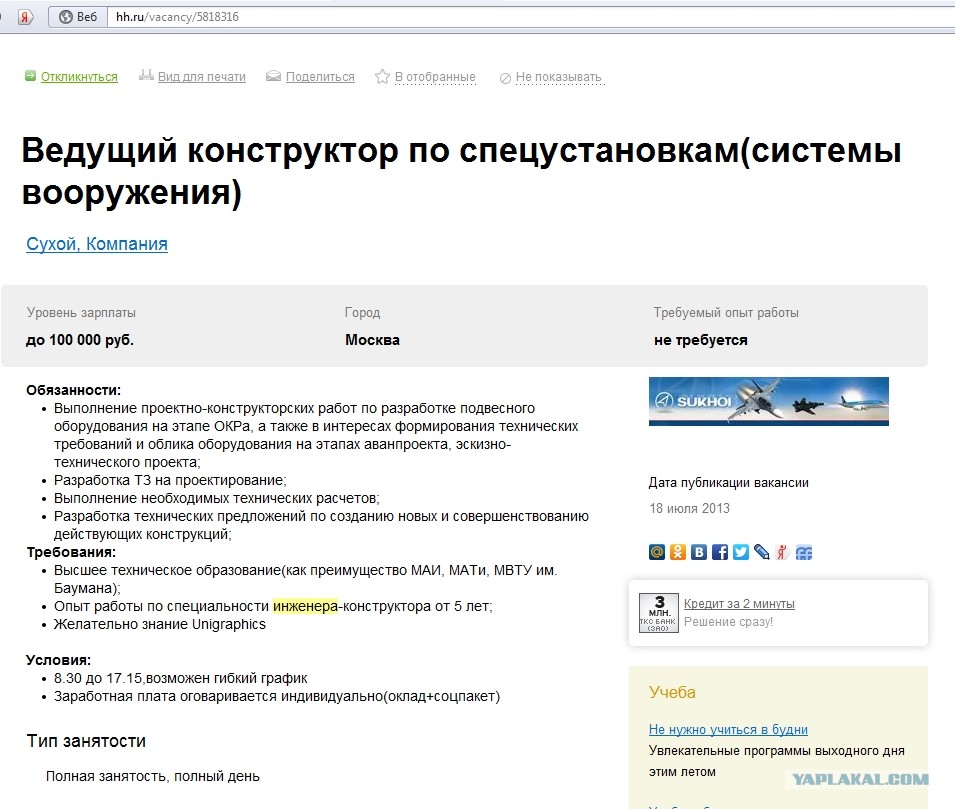Share via Moi Krug icon
The image size is (955, 809).
[804, 552]
